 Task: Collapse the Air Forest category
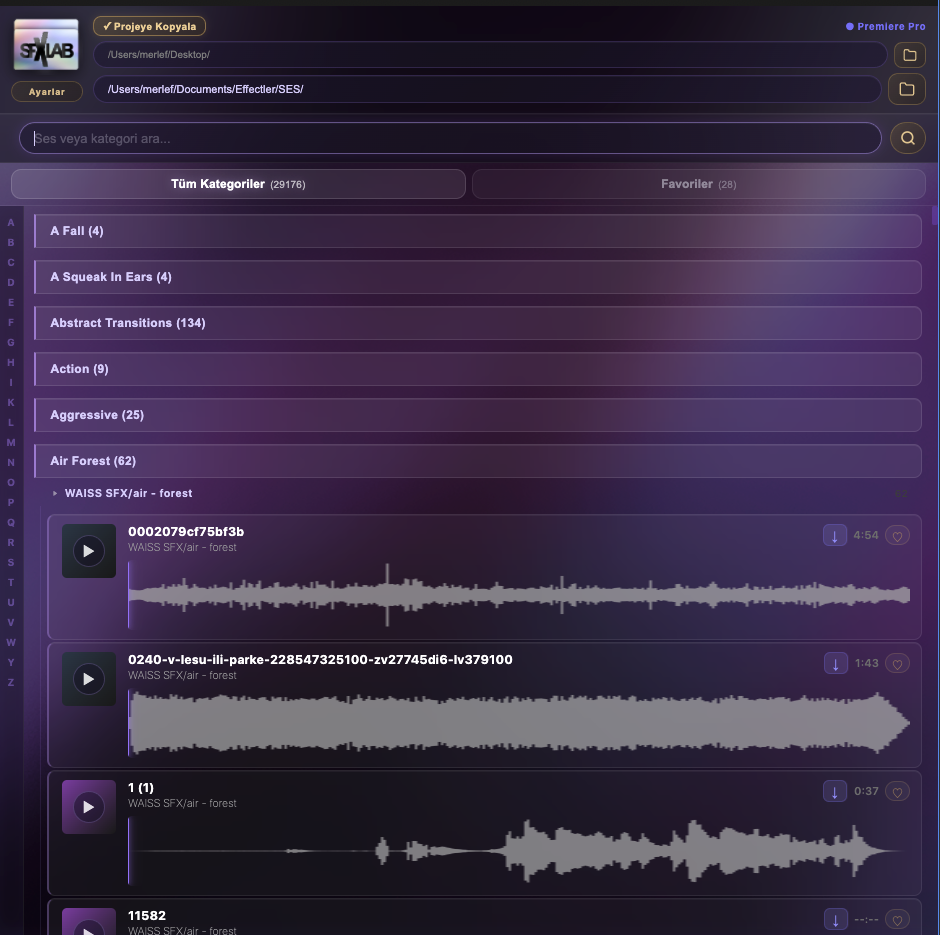click(x=478, y=461)
